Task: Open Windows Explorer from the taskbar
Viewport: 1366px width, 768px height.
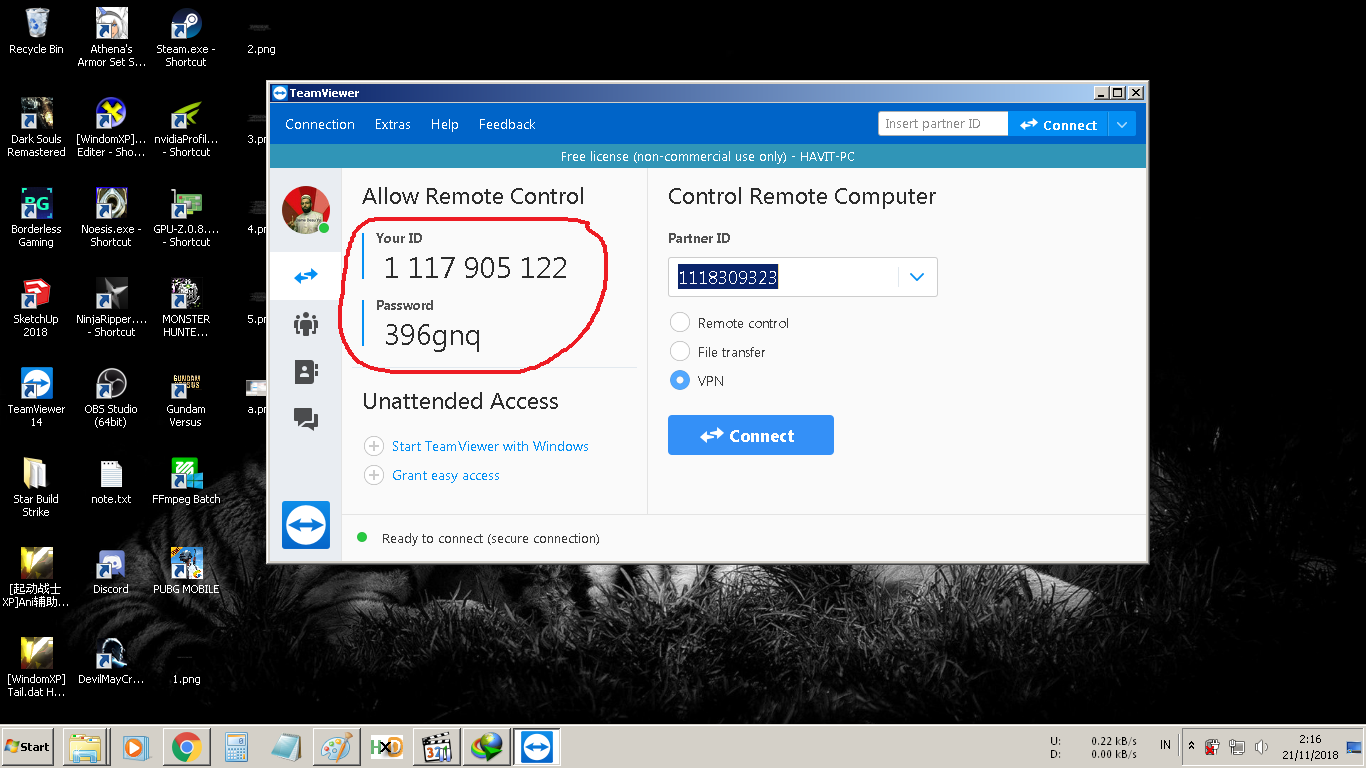Action: (85, 747)
